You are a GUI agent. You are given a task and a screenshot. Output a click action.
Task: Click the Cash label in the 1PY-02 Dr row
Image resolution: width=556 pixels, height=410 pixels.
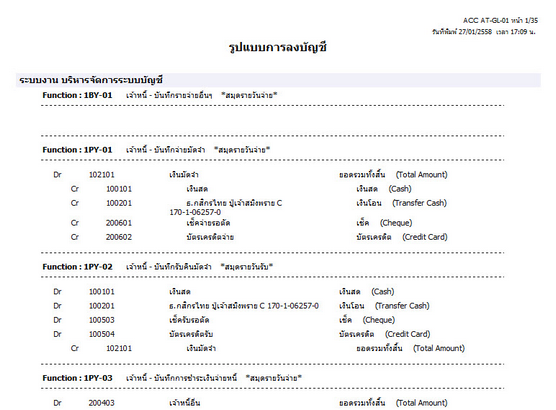pos(383,292)
